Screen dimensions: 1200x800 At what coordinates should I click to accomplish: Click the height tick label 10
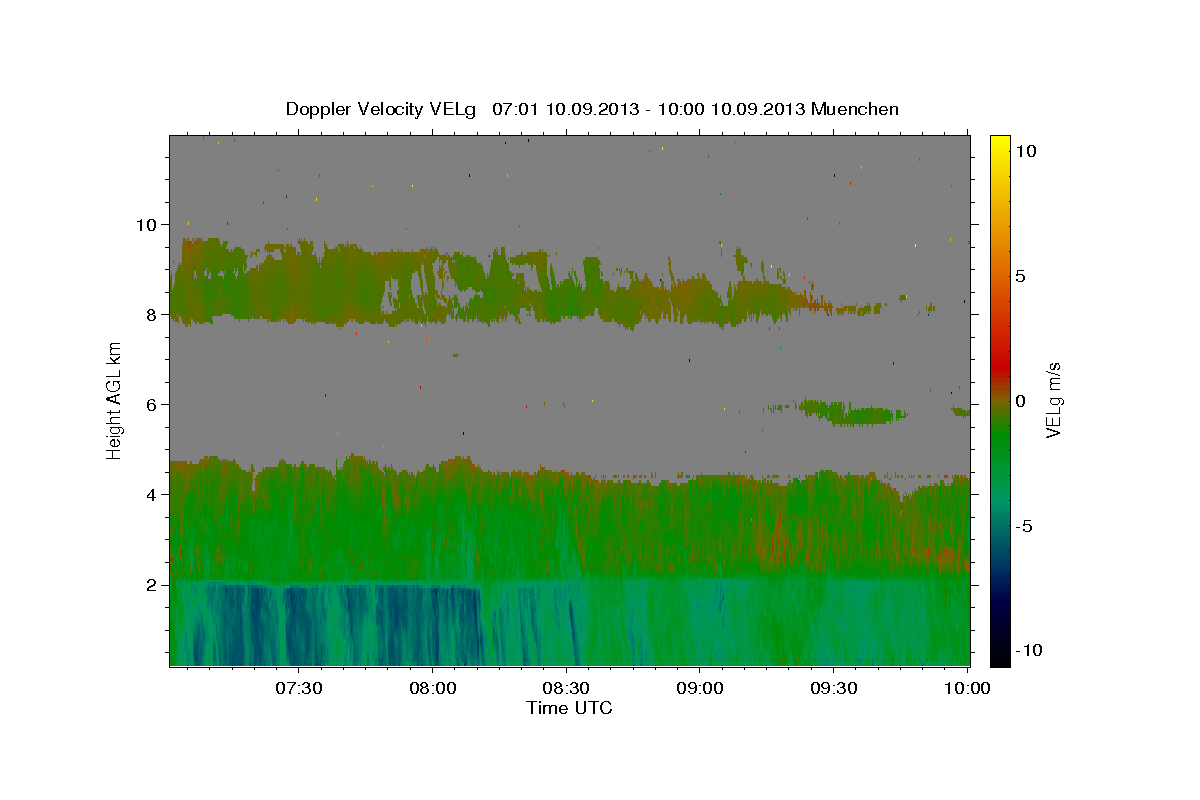click(148, 225)
